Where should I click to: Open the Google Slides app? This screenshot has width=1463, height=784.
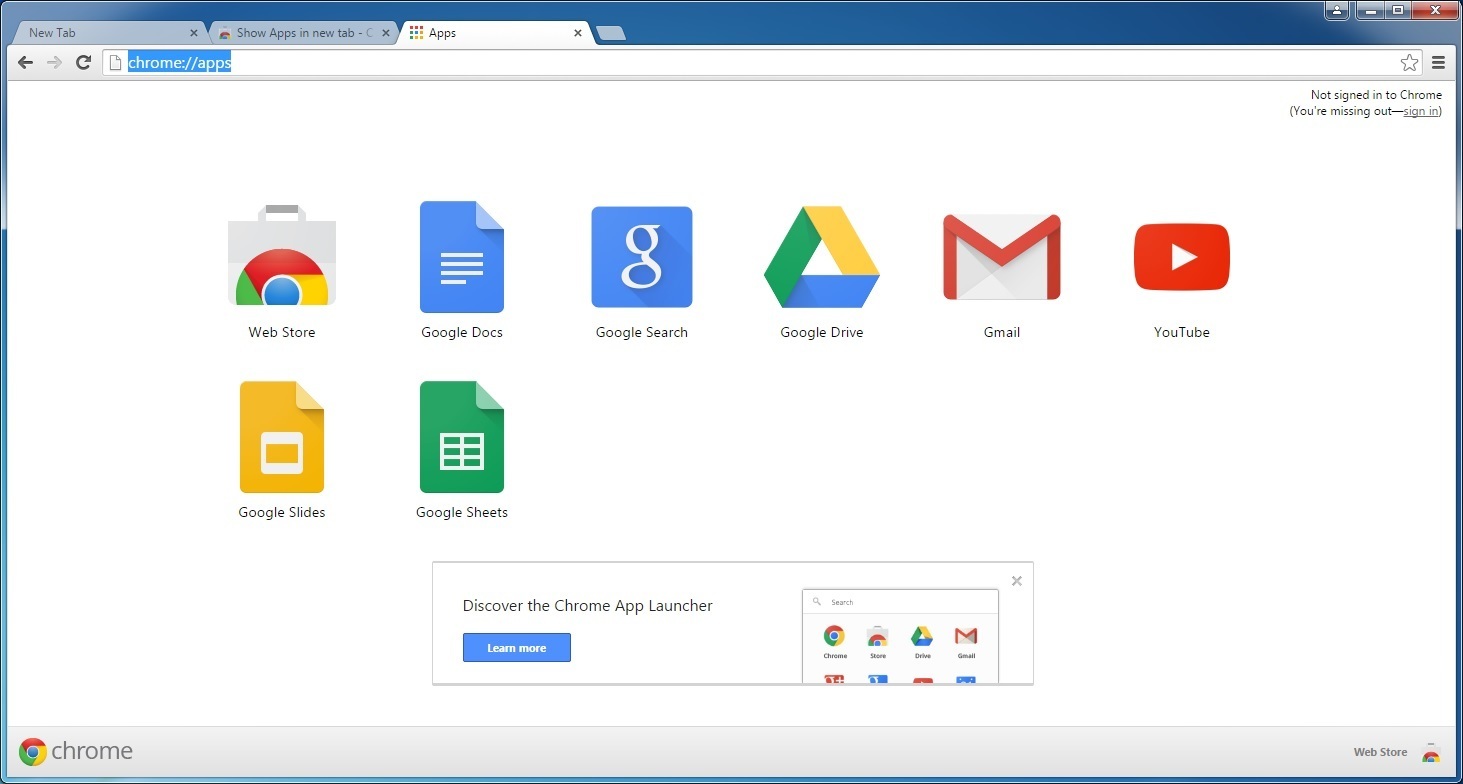pyautogui.click(x=282, y=437)
